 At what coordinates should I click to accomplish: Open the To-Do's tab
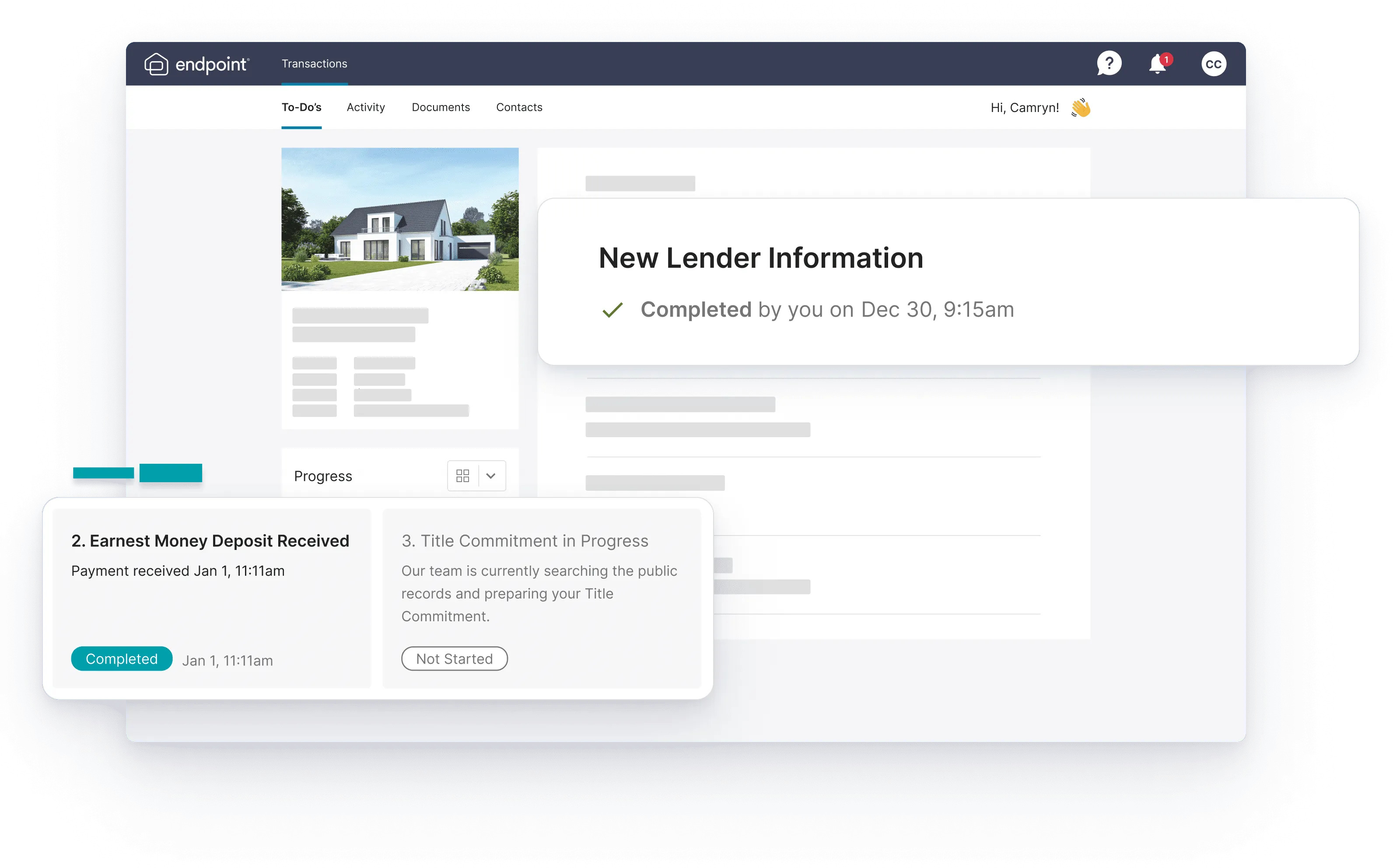301,107
